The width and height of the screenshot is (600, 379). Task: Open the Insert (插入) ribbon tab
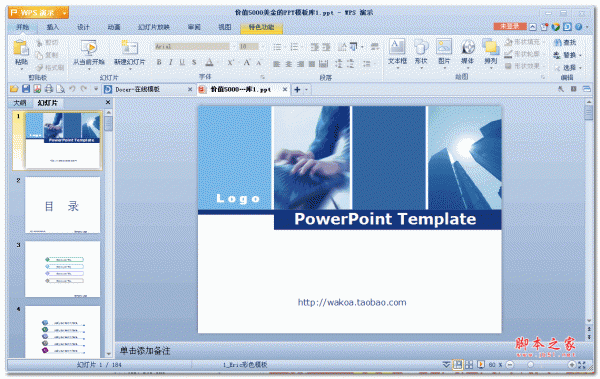pos(52,27)
